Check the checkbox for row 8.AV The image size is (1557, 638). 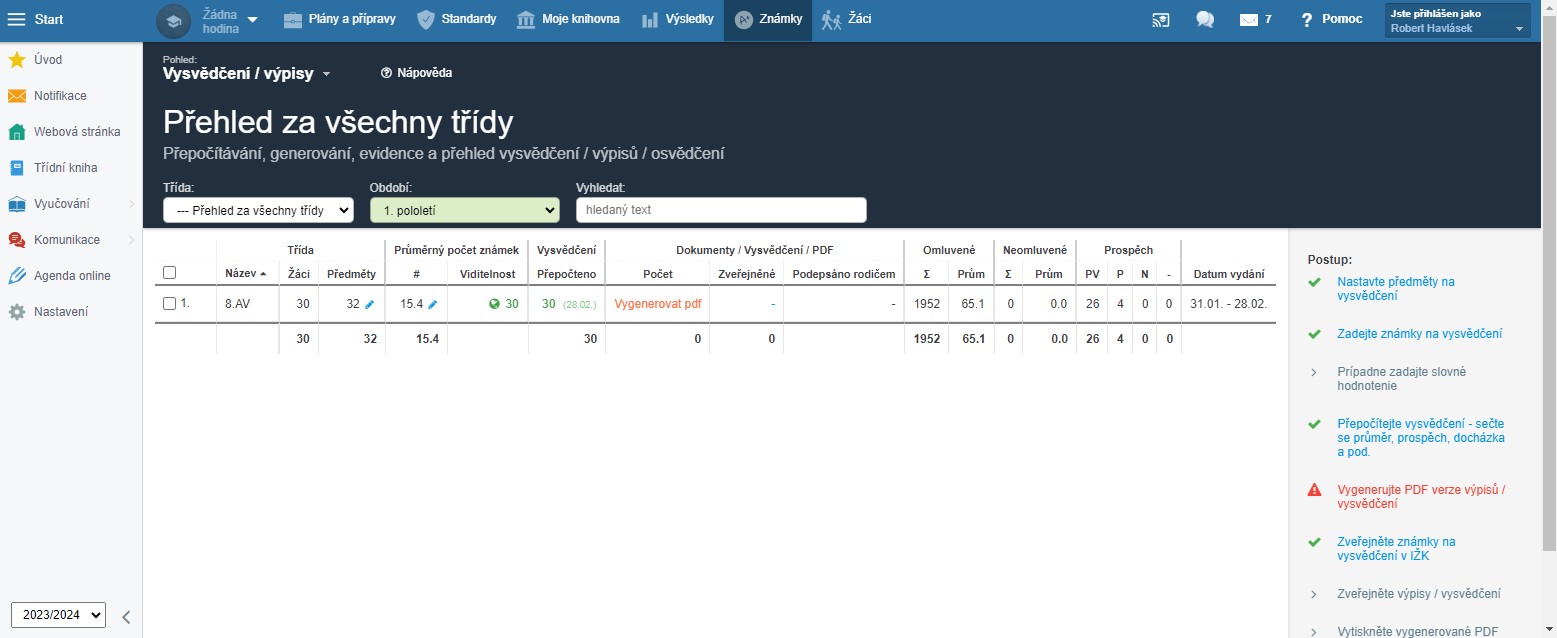tap(169, 303)
